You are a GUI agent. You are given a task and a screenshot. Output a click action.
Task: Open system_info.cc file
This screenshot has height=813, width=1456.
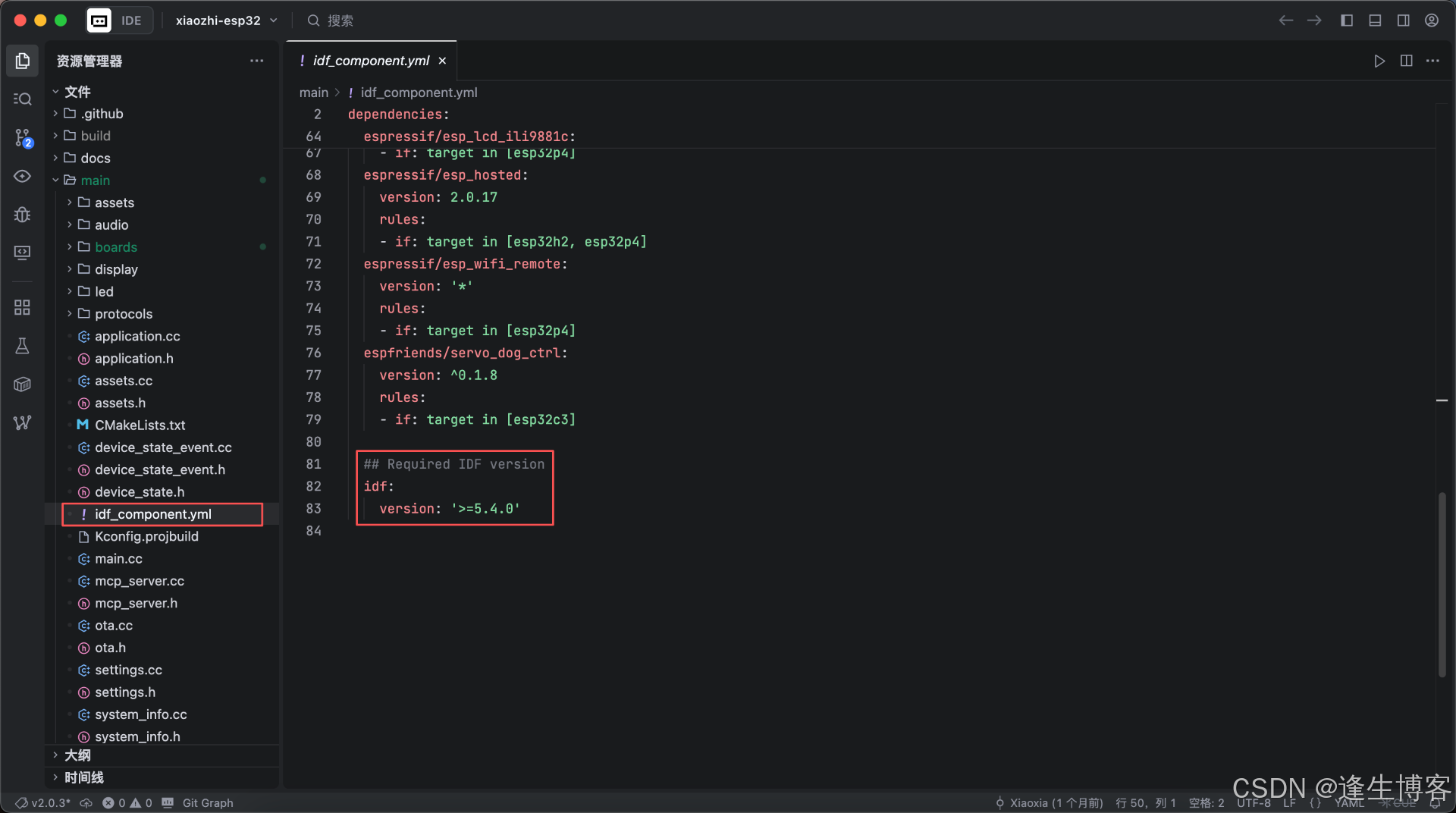140,714
